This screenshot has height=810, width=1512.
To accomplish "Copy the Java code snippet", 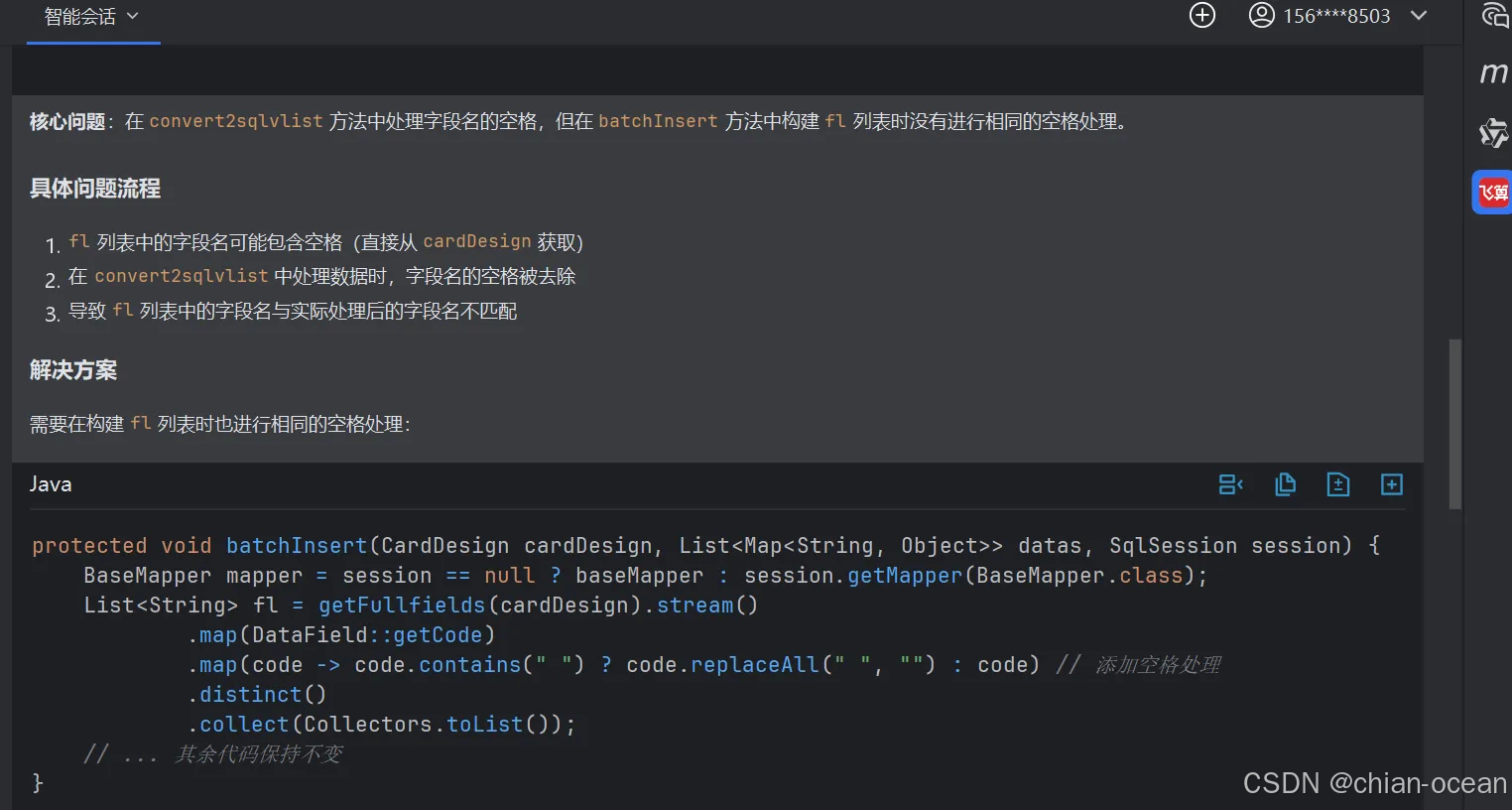I will 1285,484.
